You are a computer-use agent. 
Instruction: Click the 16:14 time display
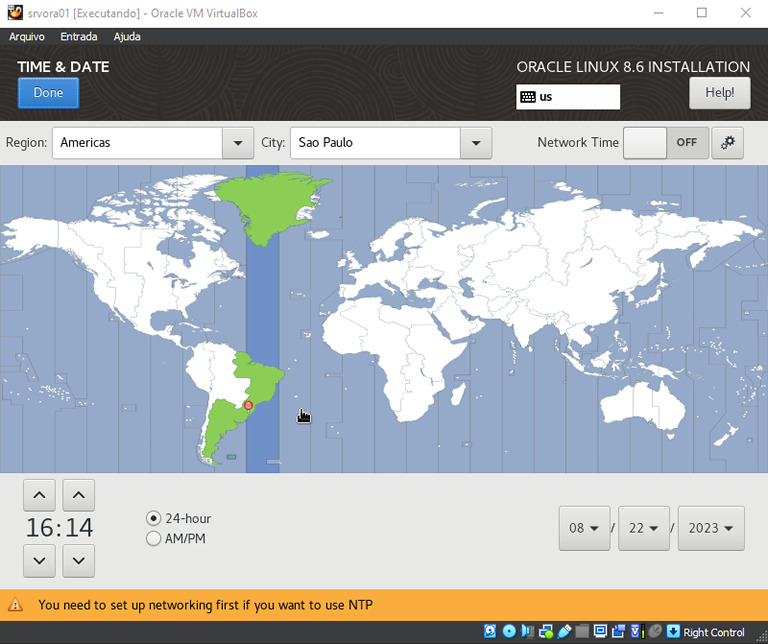59,528
